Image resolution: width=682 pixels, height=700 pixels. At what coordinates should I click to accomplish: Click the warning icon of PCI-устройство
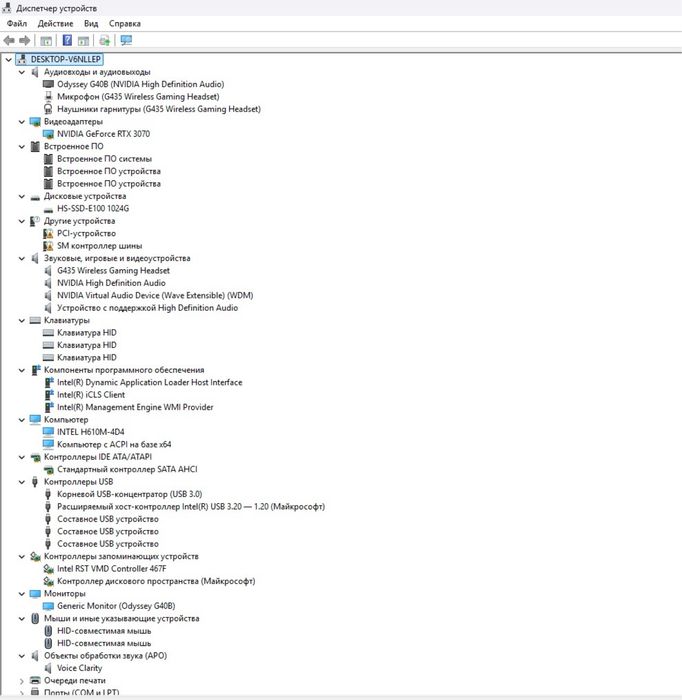pos(48,233)
